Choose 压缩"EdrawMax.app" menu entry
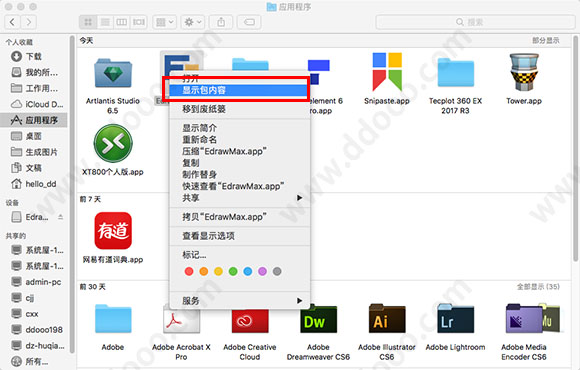The width and height of the screenshot is (580, 370). click(239, 151)
